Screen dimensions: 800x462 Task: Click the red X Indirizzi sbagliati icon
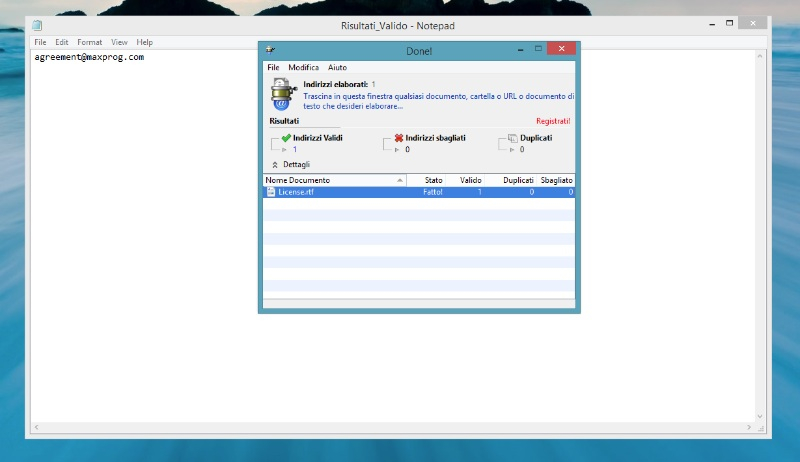click(399, 138)
